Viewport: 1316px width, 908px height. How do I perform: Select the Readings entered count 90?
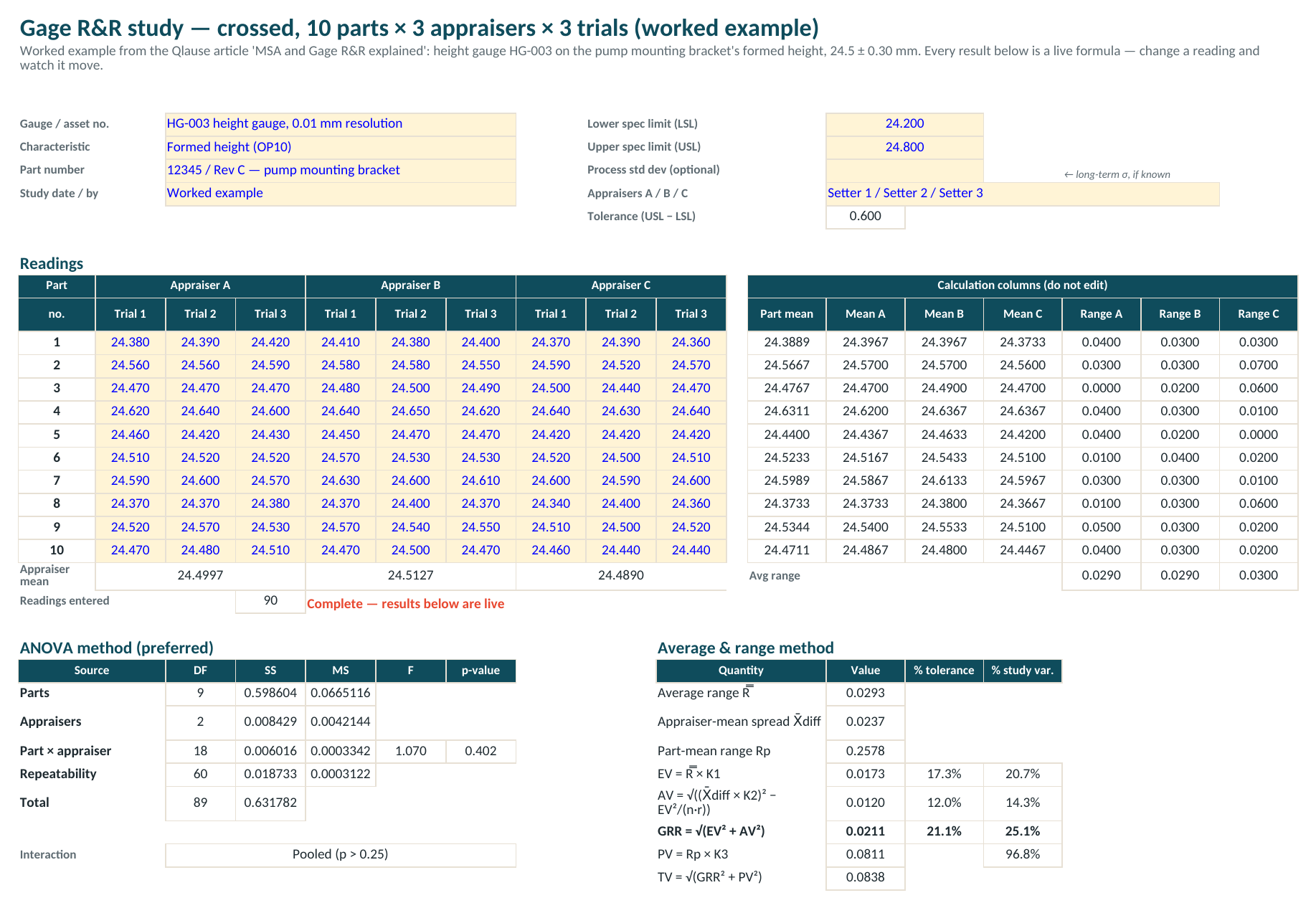[x=270, y=601]
